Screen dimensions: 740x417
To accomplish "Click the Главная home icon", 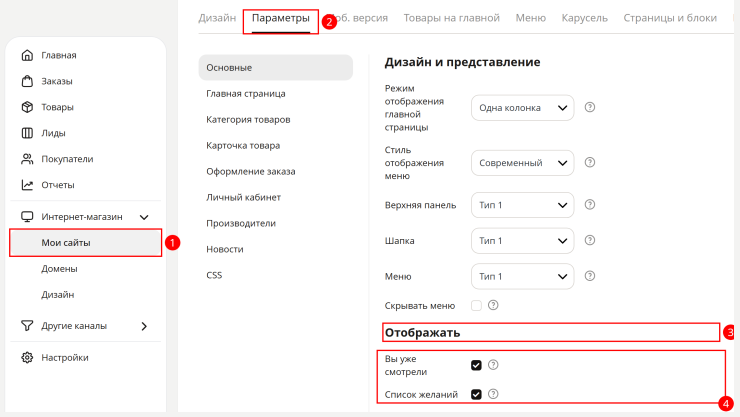I will (27, 55).
